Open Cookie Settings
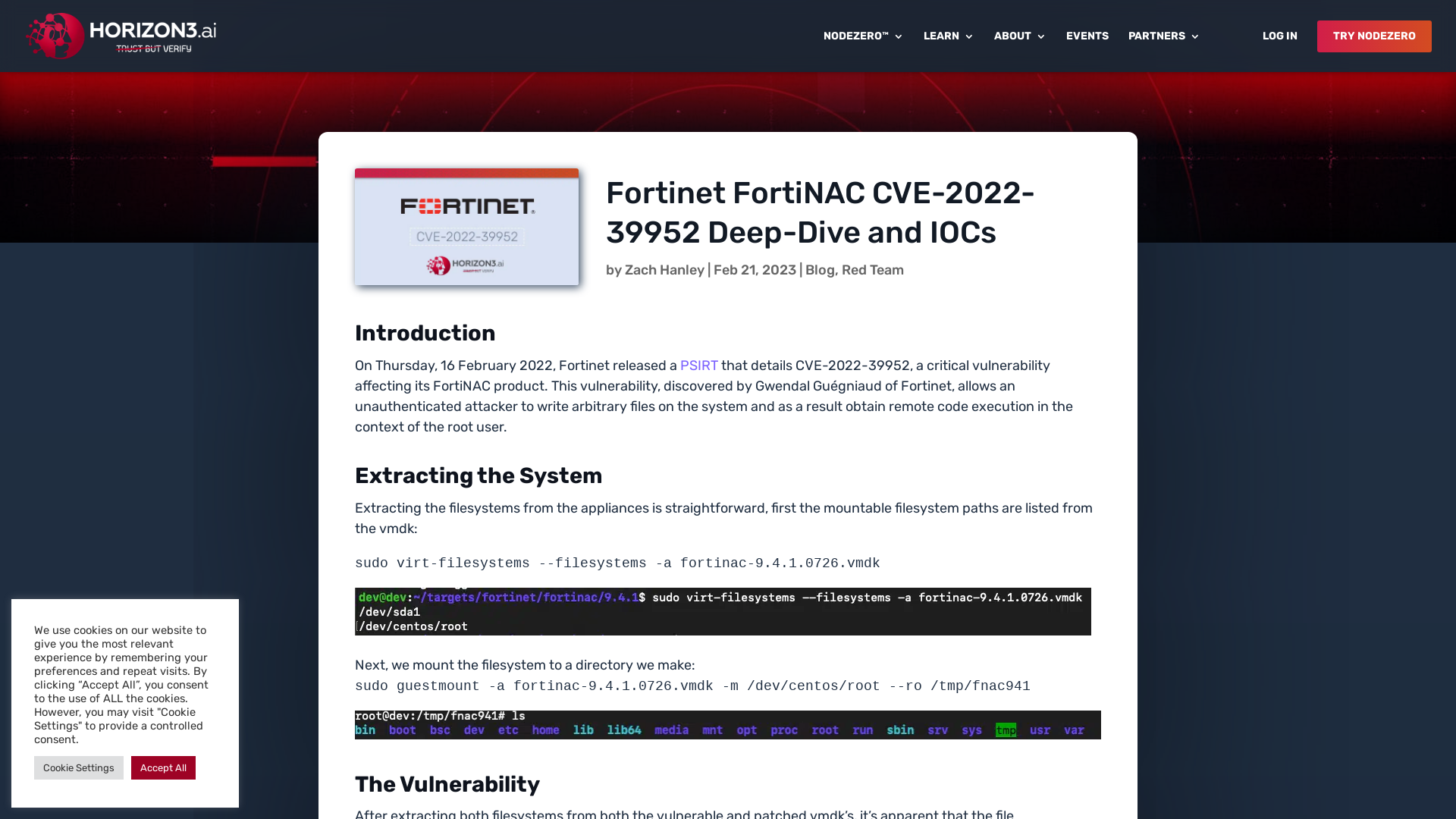Screen dimensions: 1456x819 (x=79, y=767)
